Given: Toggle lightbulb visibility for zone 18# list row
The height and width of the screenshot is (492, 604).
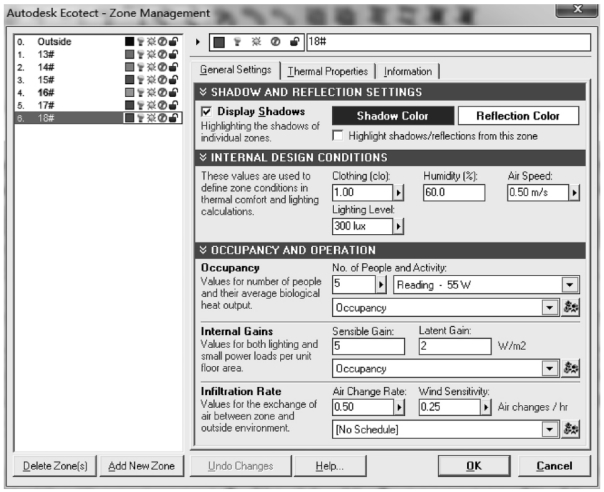Looking at the screenshot, I should pos(141,118).
